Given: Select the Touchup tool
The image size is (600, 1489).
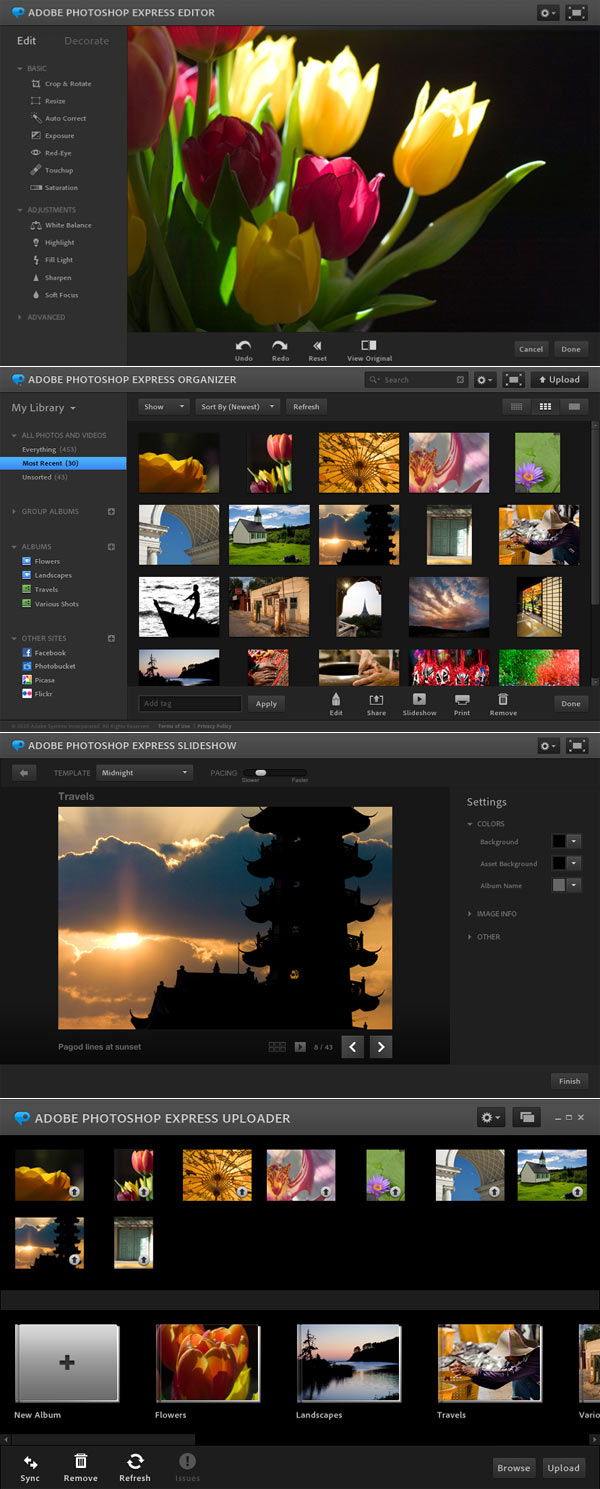Looking at the screenshot, I should click(58, 170).
